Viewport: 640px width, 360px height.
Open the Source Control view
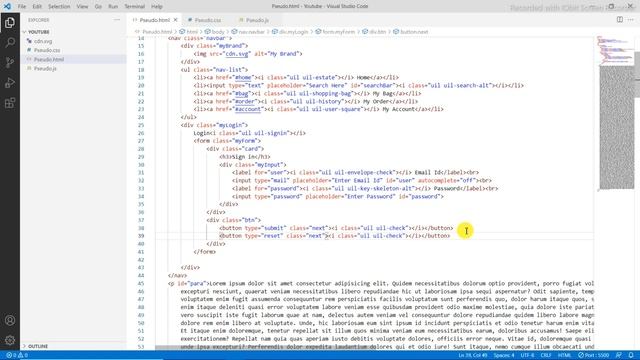(x=10, y=62)
